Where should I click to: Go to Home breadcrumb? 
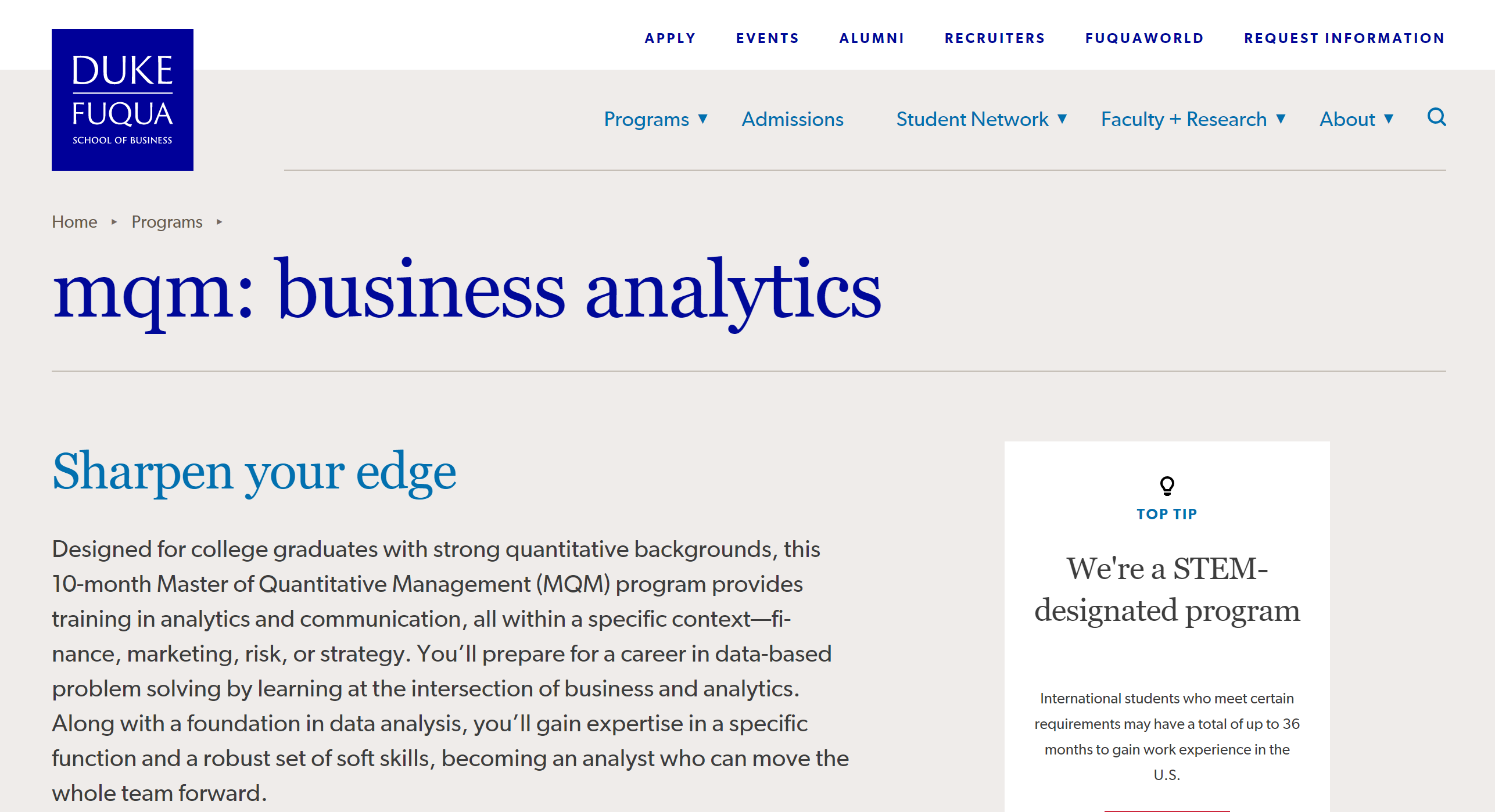[74, 222]
